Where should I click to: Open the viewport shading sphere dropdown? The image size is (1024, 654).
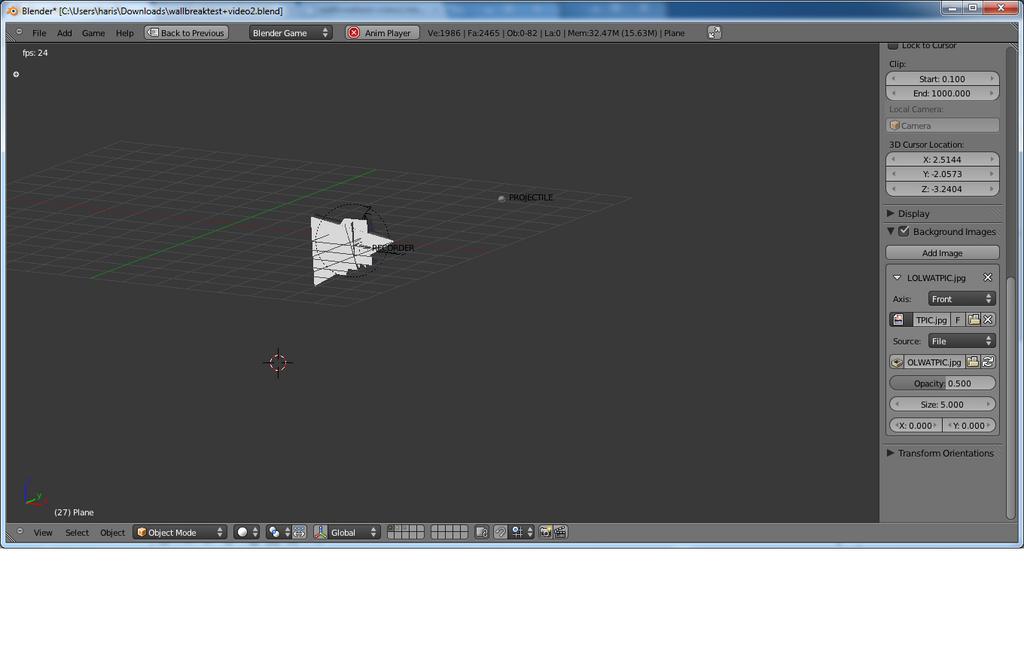click(x=247, y=532)
